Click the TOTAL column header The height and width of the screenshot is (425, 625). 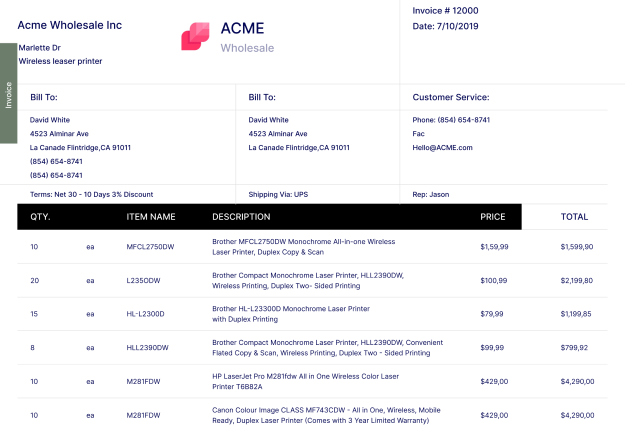click(x=574, y=216)
